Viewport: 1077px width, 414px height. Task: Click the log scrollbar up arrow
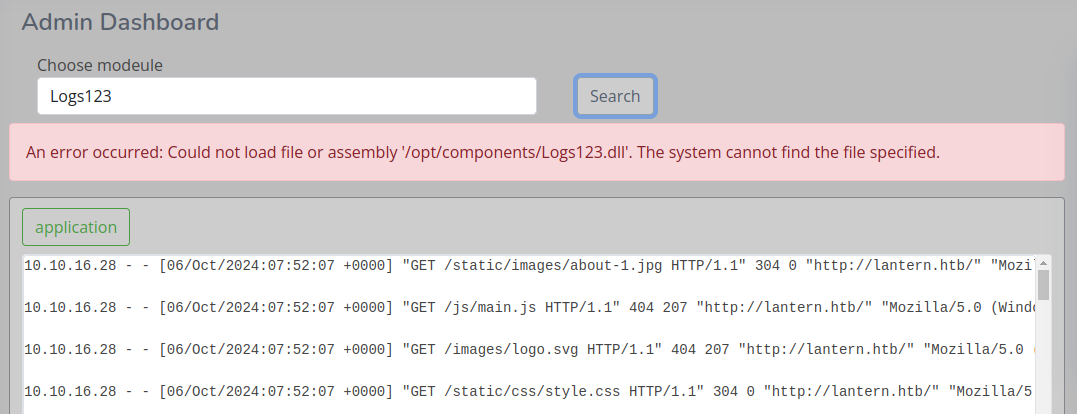point(1043,263)
